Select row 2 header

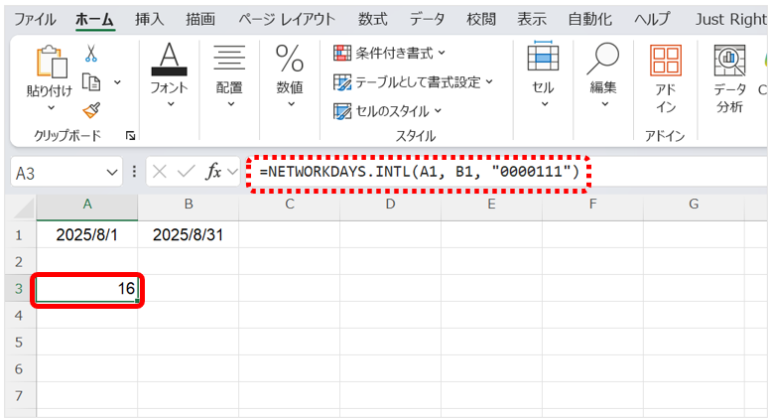coord(20,262)
